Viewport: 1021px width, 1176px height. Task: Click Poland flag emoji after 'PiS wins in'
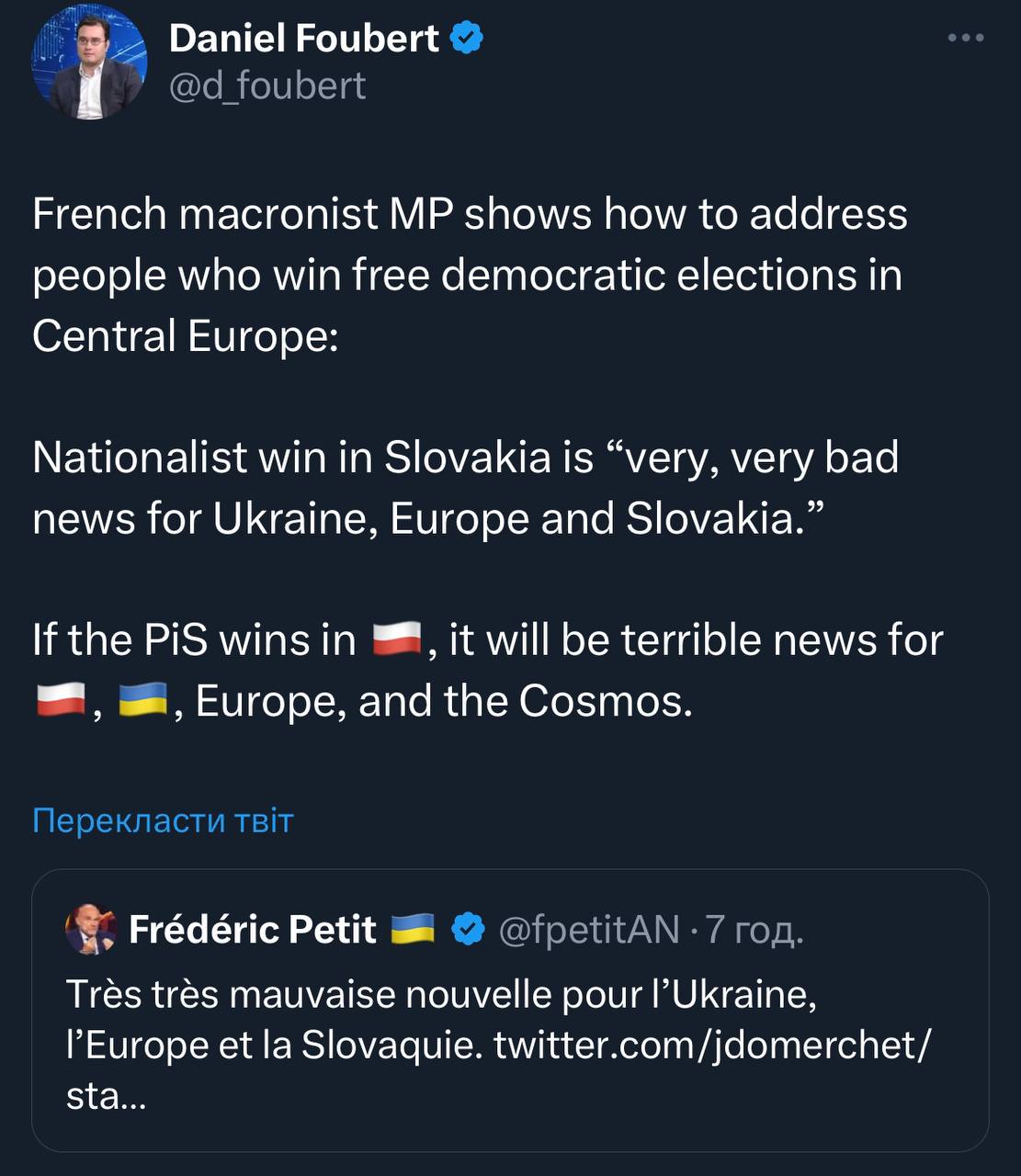(397, 639)
